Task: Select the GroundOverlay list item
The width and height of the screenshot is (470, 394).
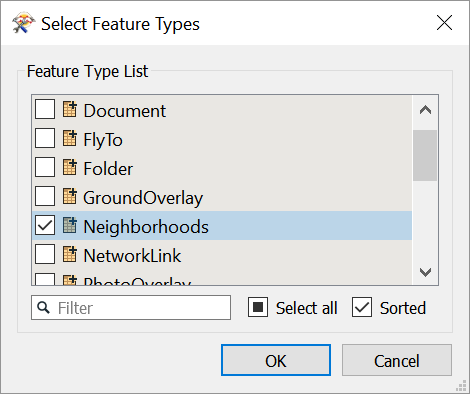Action: coord(222,197)
